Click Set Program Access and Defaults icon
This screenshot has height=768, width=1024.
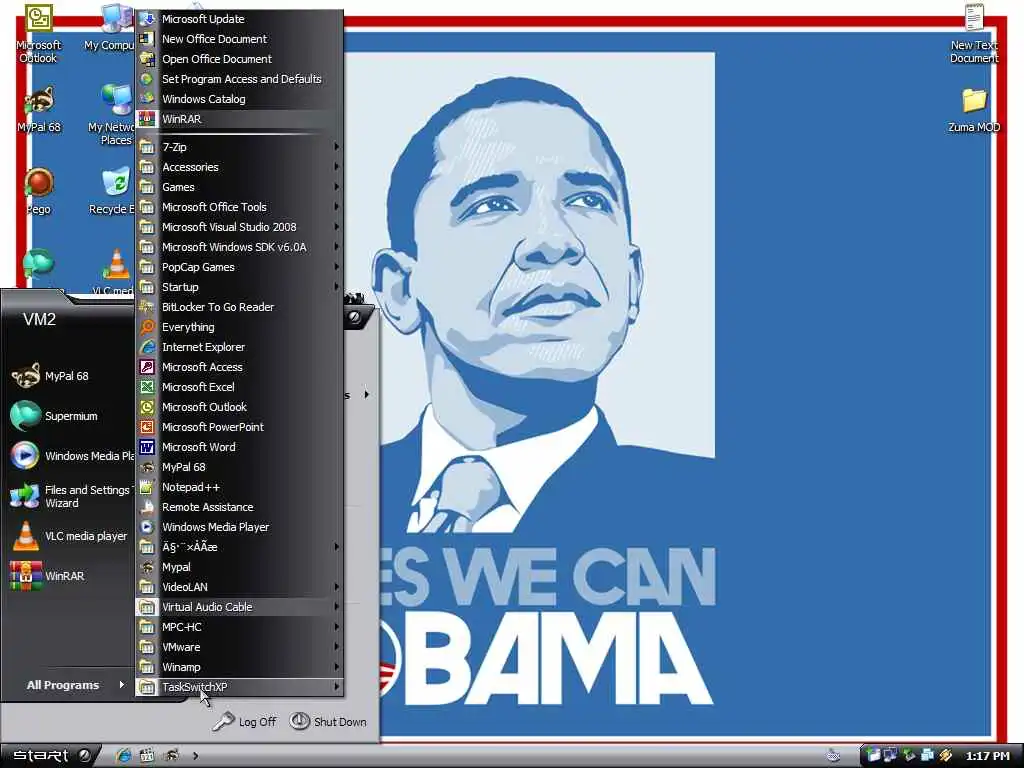[148, 79]
